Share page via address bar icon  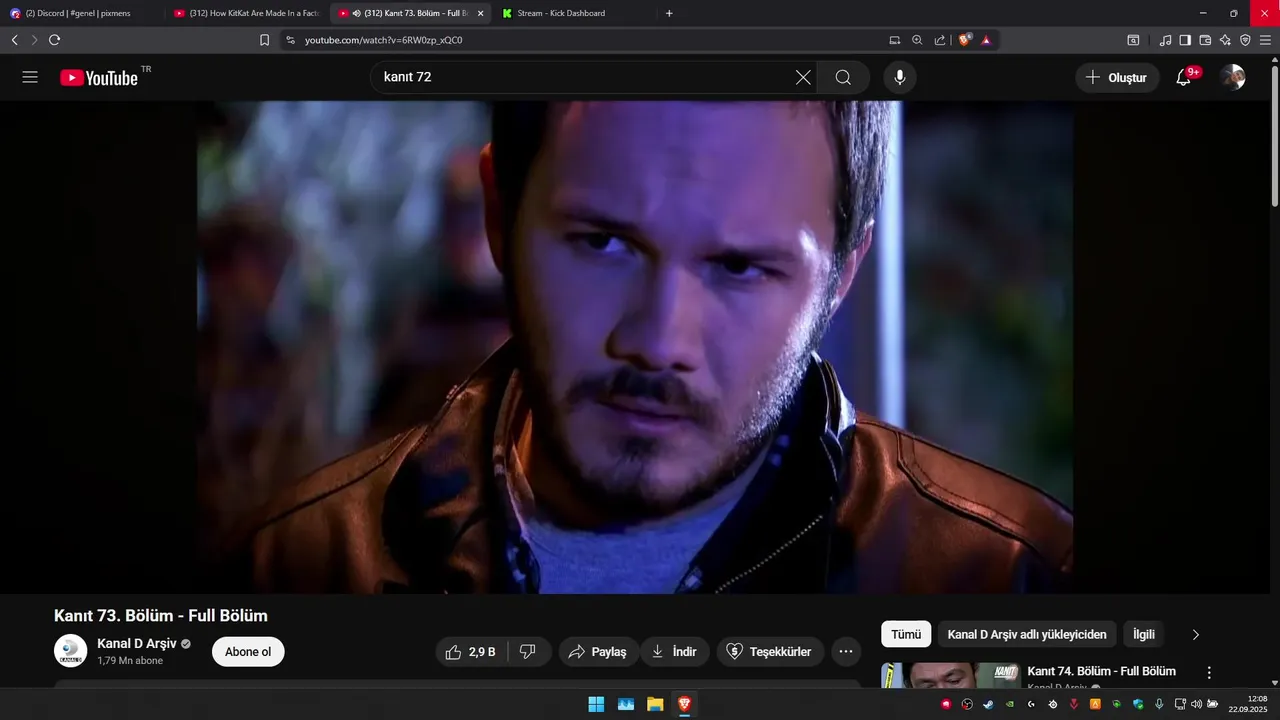click(x=940, y=40)
